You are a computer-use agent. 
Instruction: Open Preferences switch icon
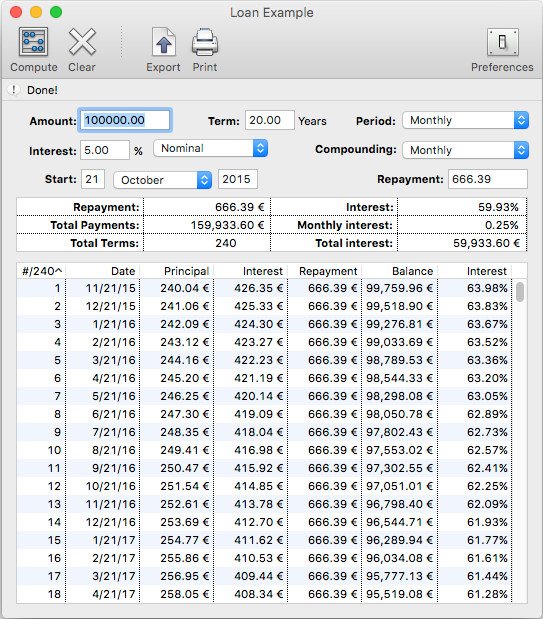pyautogui.click(x=502, y=42)
